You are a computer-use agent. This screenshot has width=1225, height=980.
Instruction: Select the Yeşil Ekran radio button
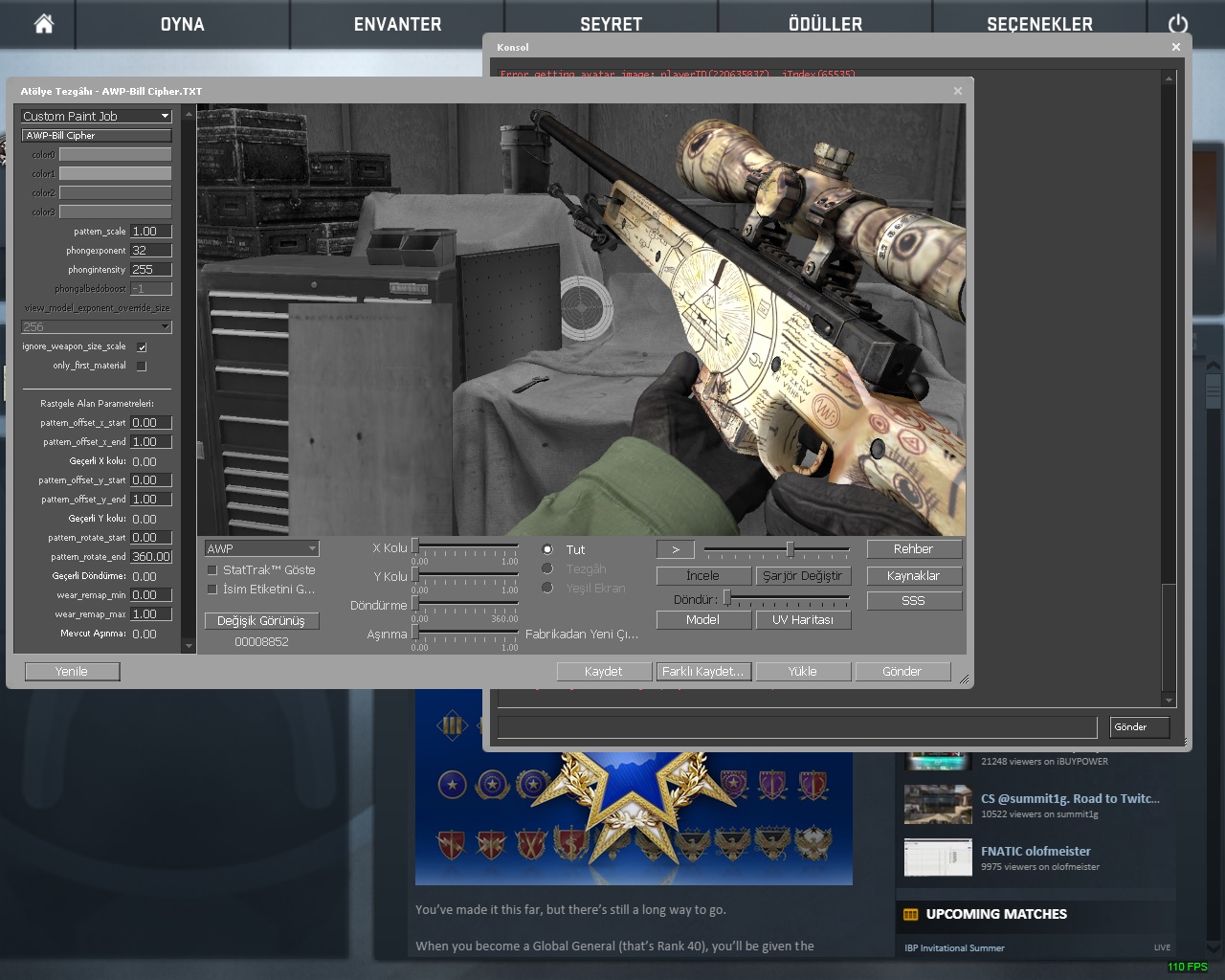click(x=547, y=588)
